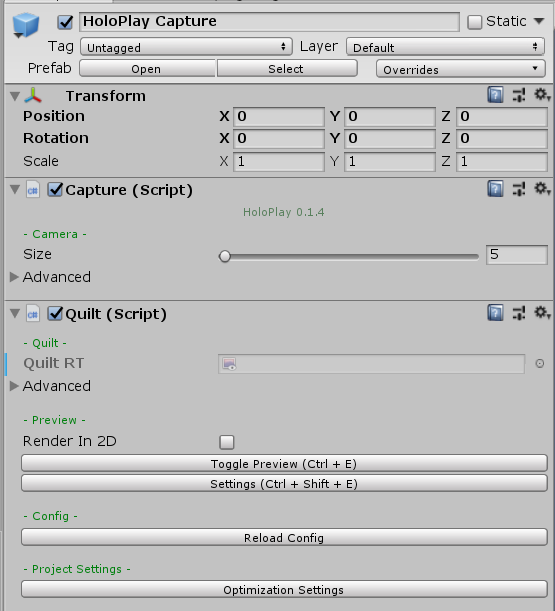The image size is (555, 611).
Task: Click the Capture (Script) title
Action: pyautogui.click(x=129, y=190)
